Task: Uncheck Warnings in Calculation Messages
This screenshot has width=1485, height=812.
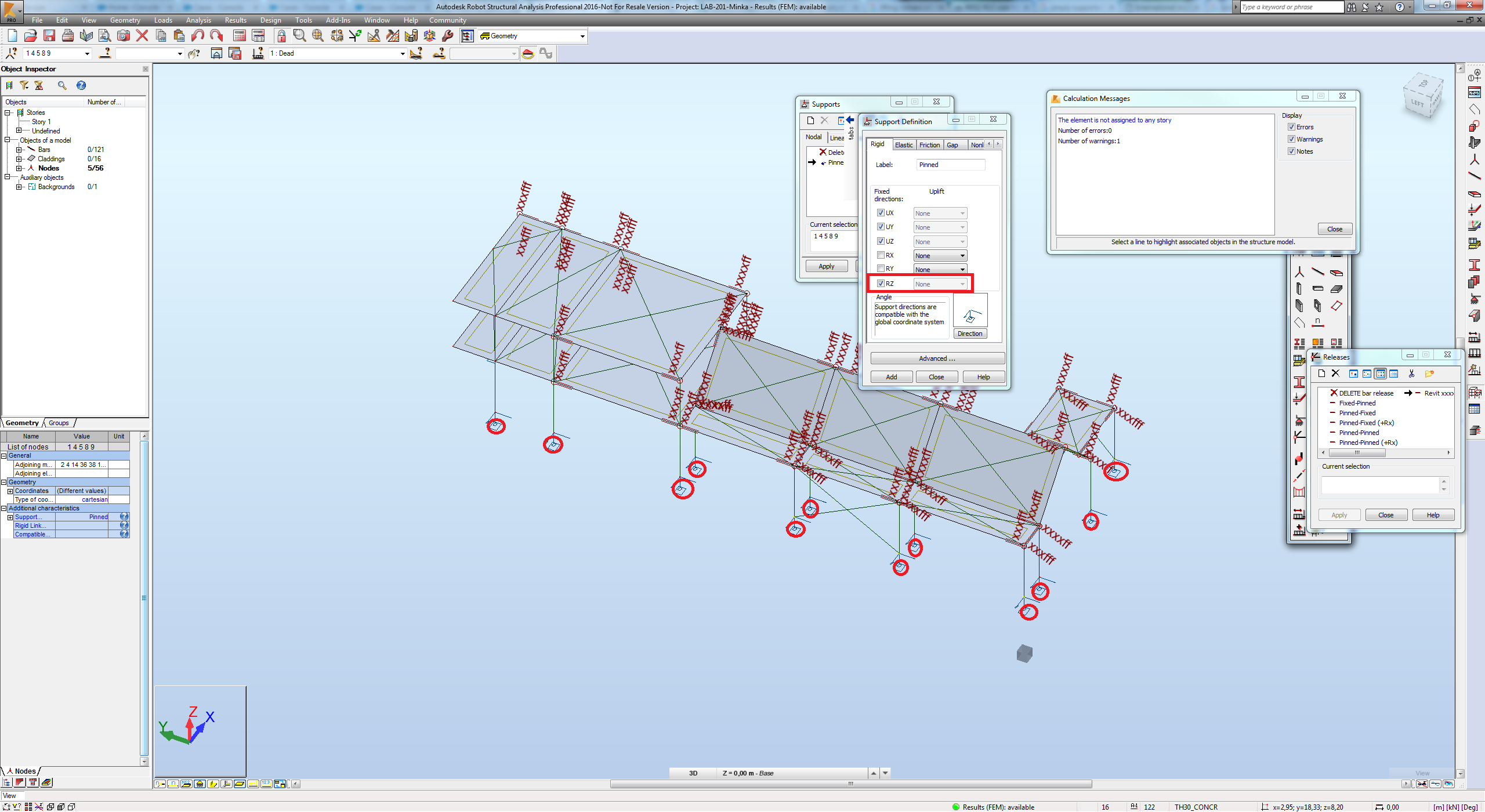Action: coord(1292,139)
